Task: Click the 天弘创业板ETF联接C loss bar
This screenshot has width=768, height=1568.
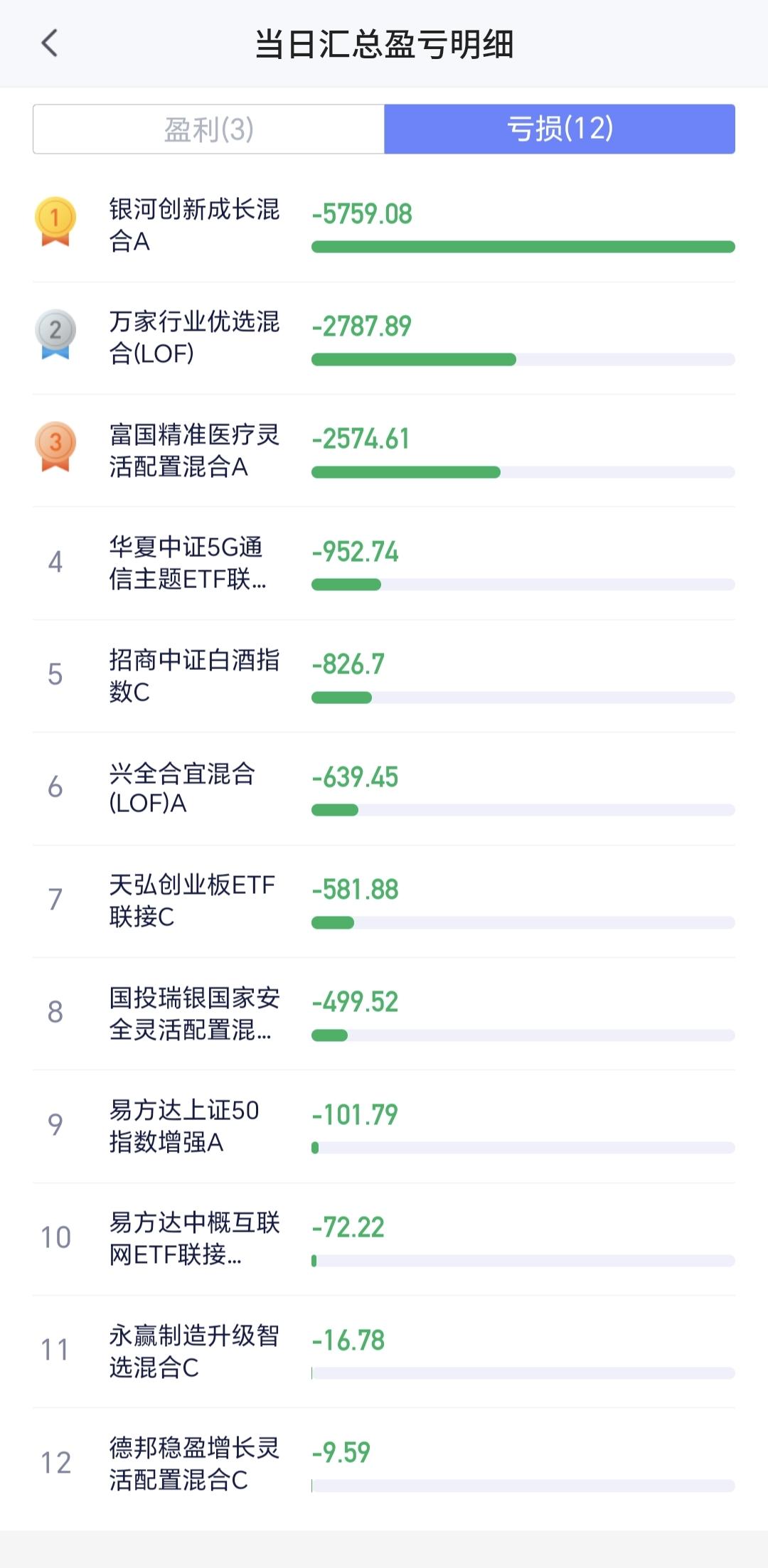Action: tap(523, 922)
